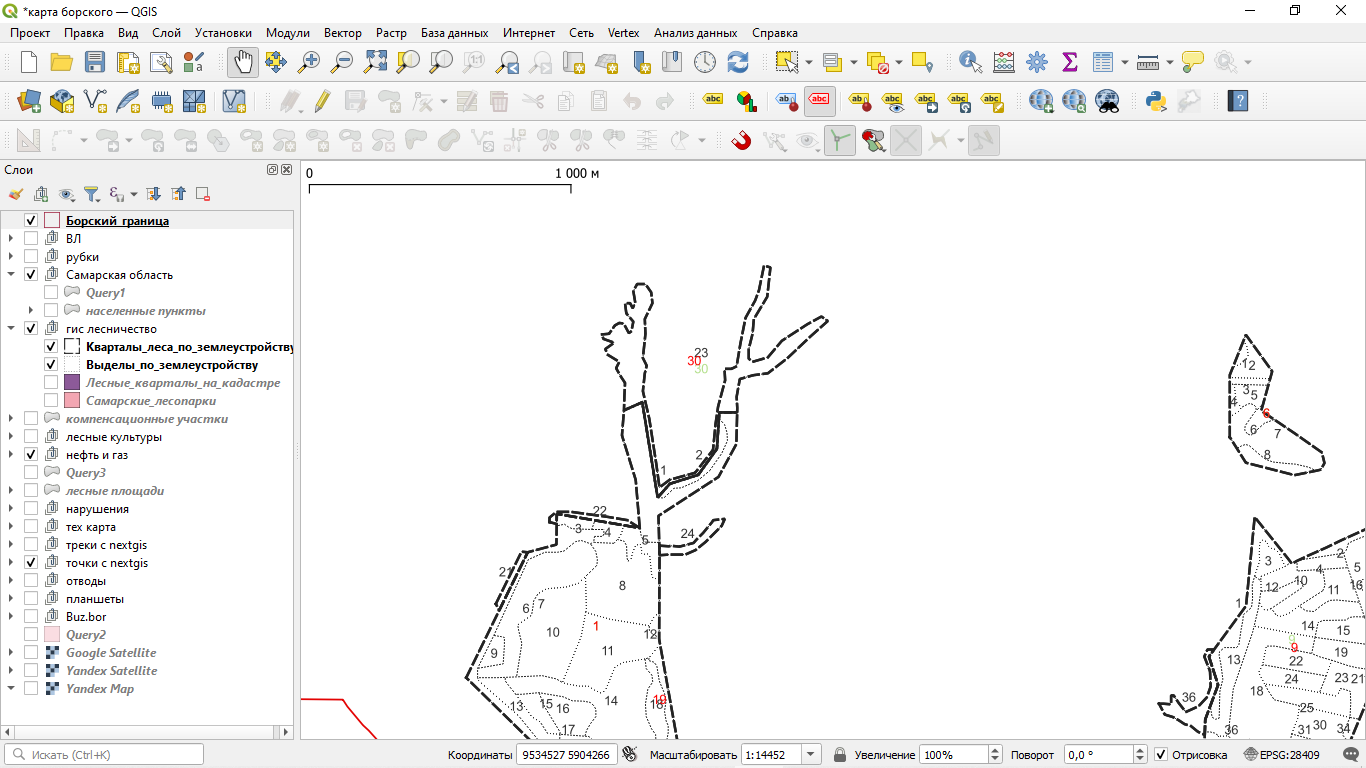This screenshot has height=768, width=1366.
Task: Click the Zoom In magnifier icon
Action: [x=309, y=62]
